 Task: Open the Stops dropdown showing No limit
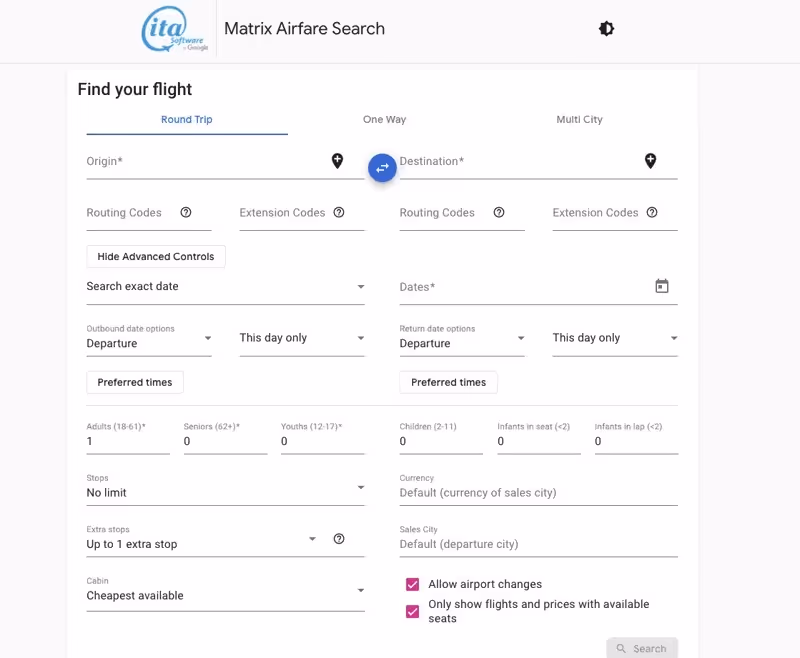[x=225, y=488]
